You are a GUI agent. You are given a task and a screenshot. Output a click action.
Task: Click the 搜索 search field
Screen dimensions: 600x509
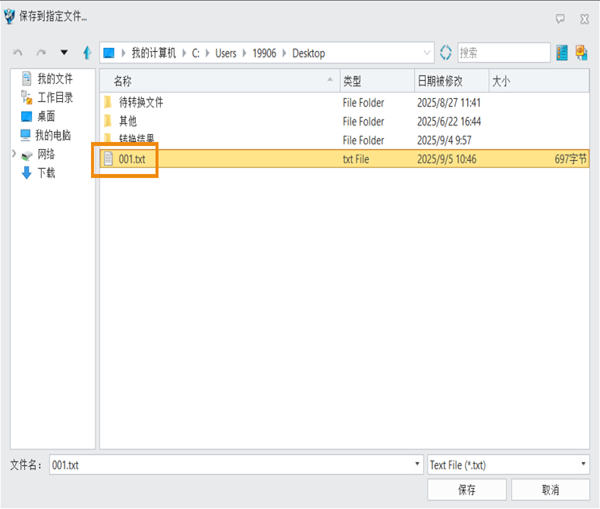click(x=504, y=52)
